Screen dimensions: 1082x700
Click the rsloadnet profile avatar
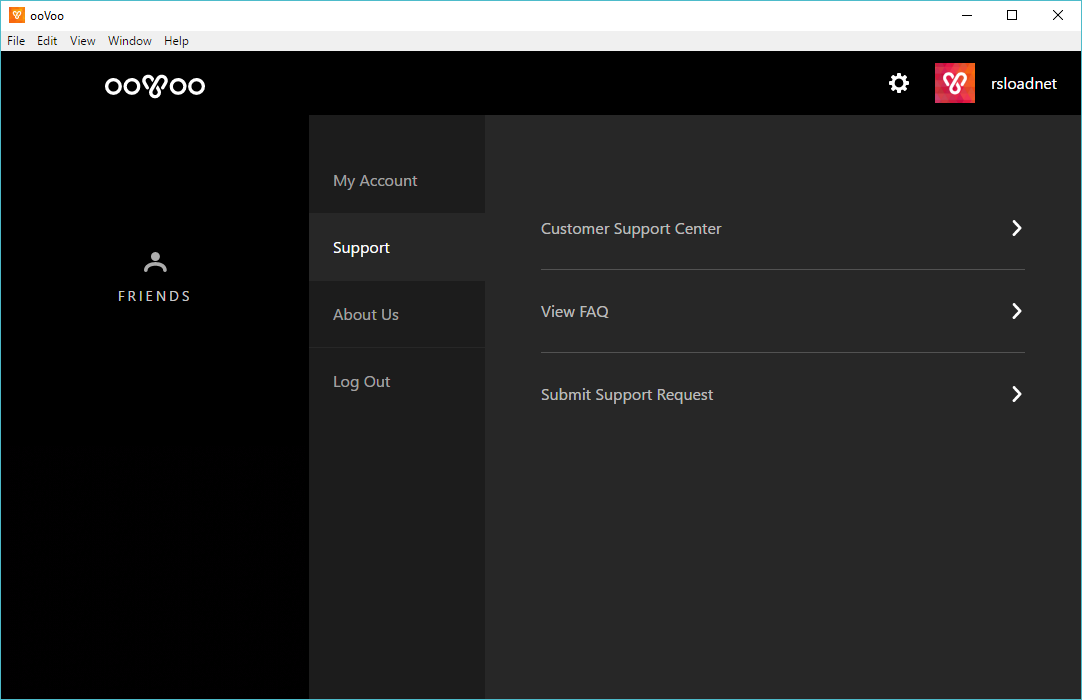pos(954,83)
